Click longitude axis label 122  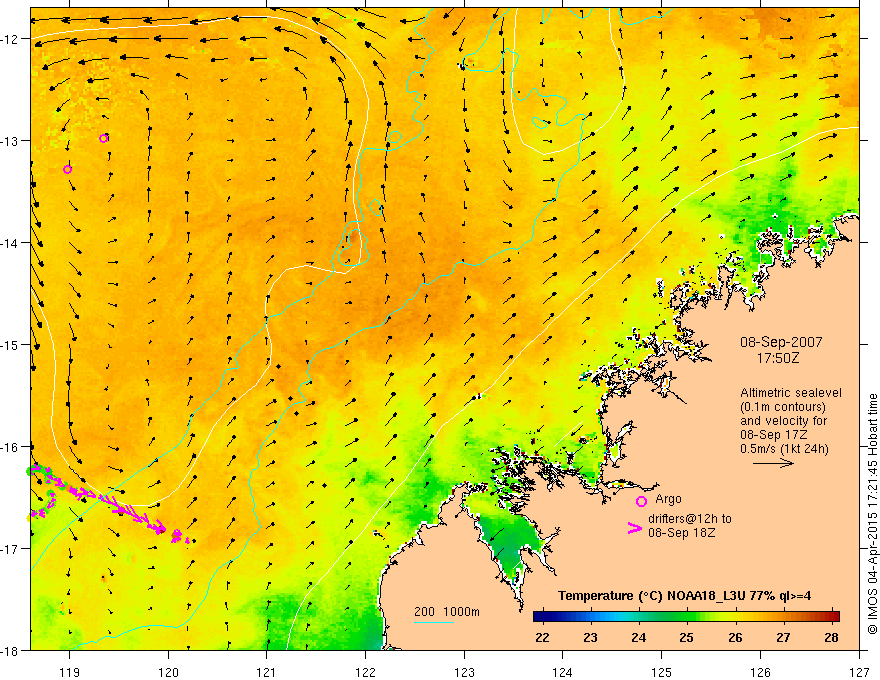365,672
